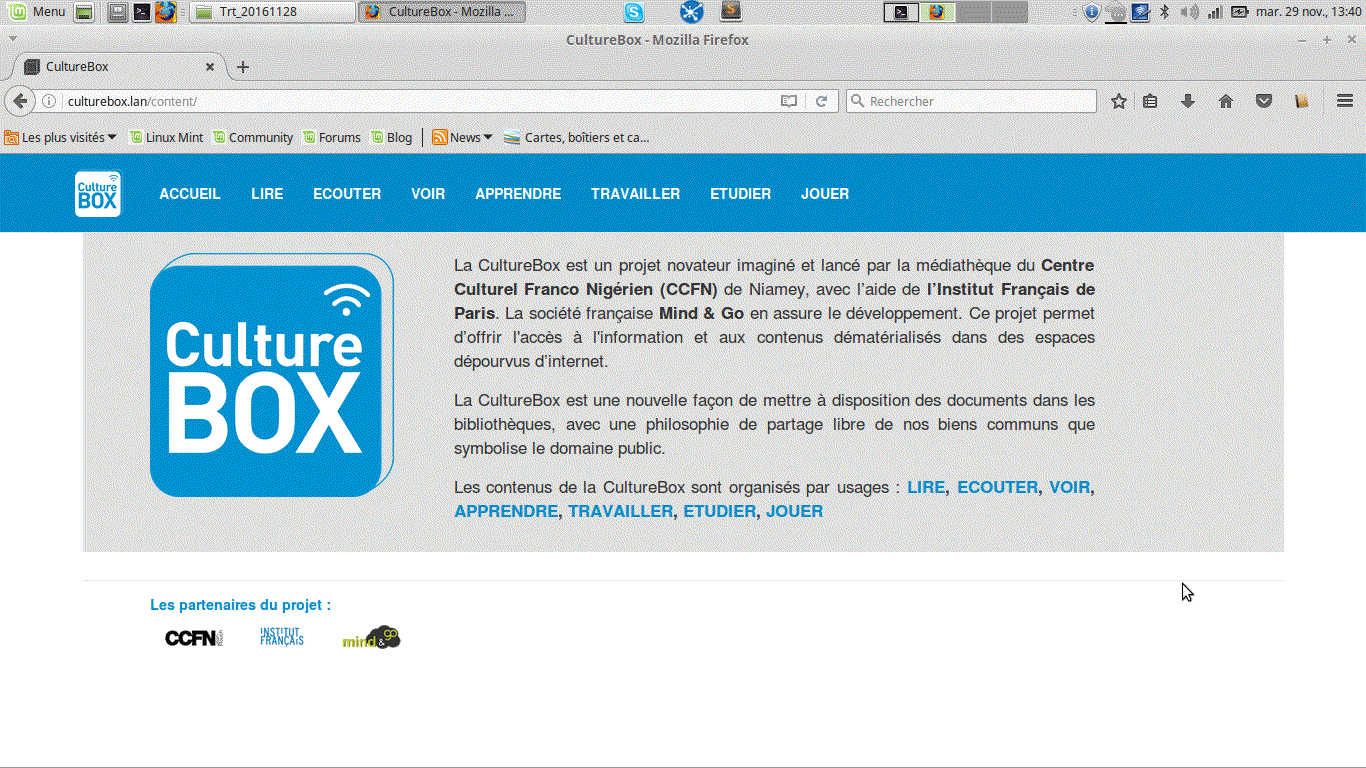Click the large CultureBox logo image
This screenshot has width=1366, height=768.
[x=271, y=375]
